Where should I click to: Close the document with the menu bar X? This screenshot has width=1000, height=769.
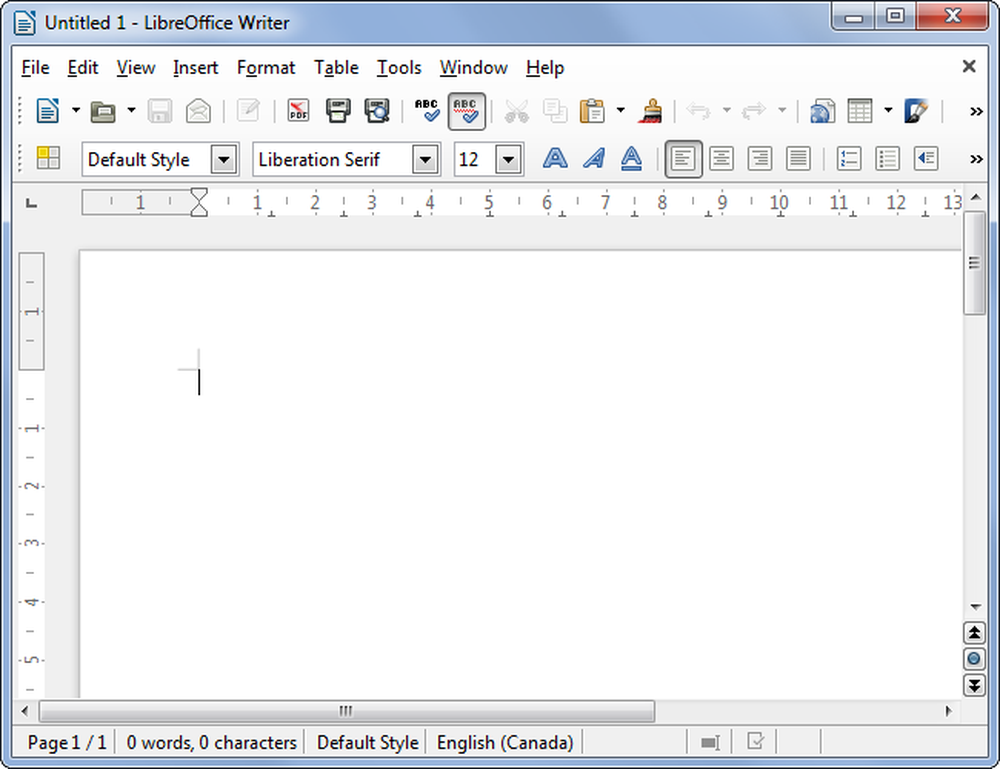pyautogui.click(x=969, y=66)
